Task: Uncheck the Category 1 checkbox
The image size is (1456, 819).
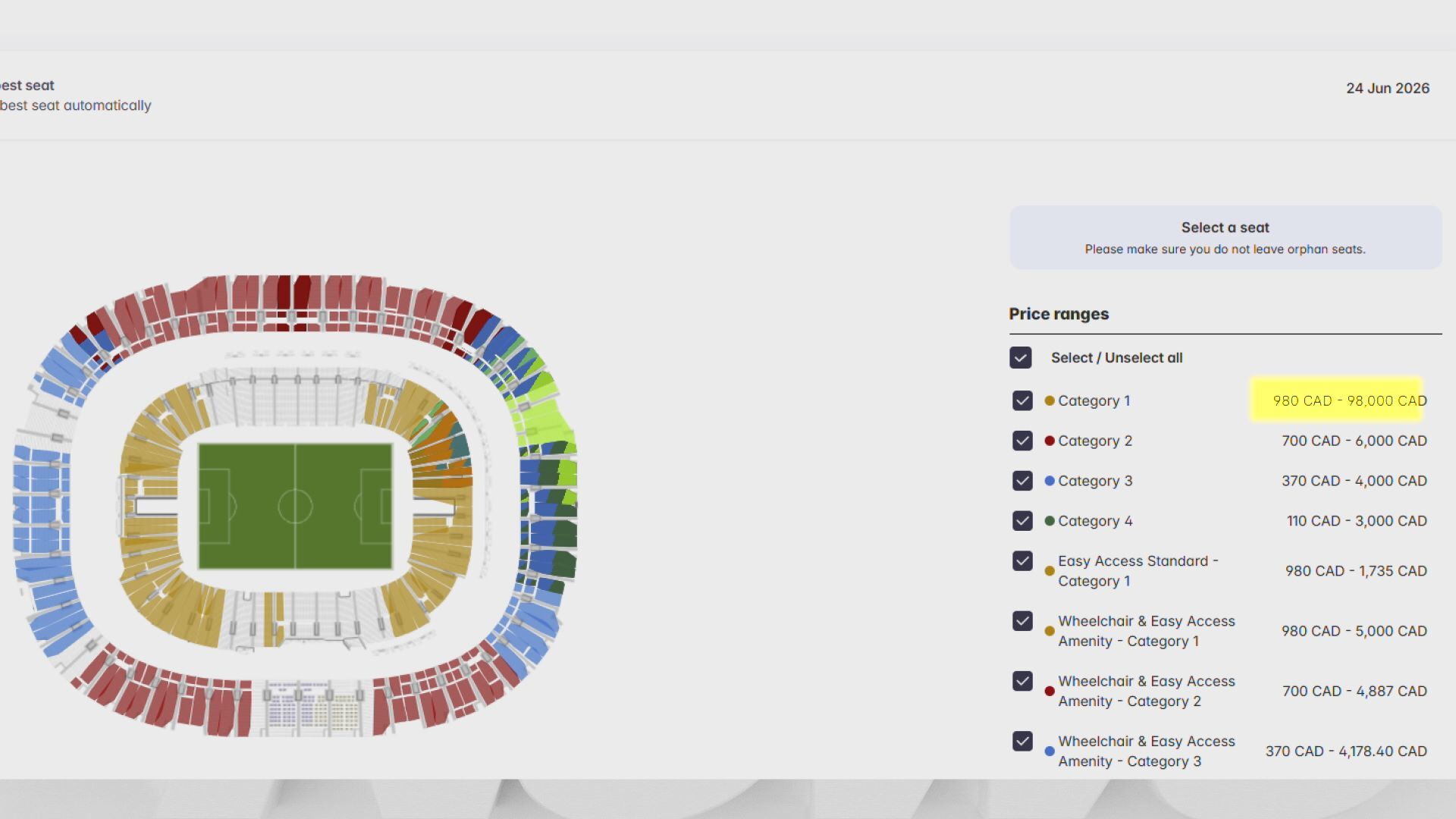Action: (x=1022, y=400)
